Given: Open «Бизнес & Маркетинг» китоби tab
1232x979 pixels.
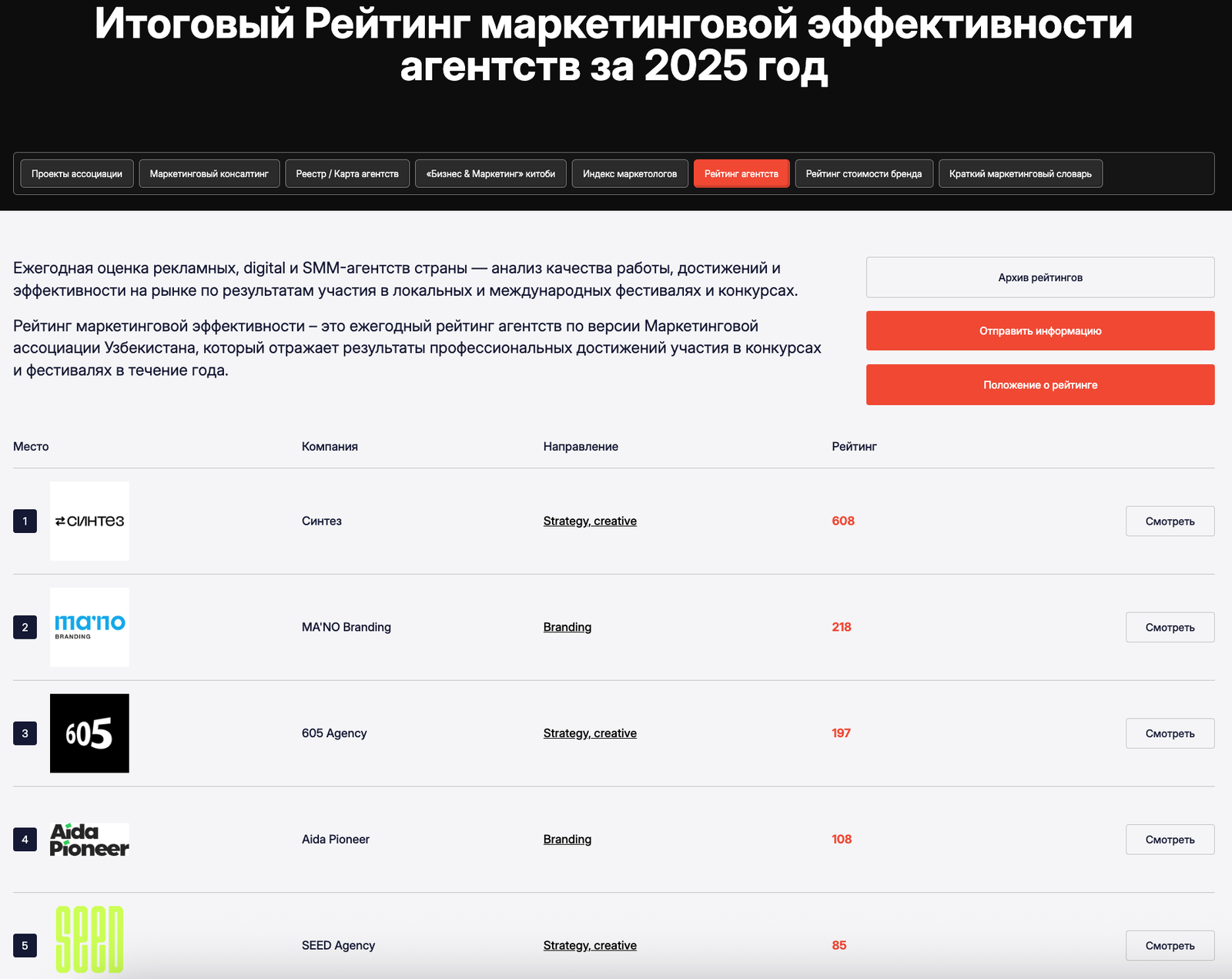Looking at the screenshot, I should click(490, 173).
